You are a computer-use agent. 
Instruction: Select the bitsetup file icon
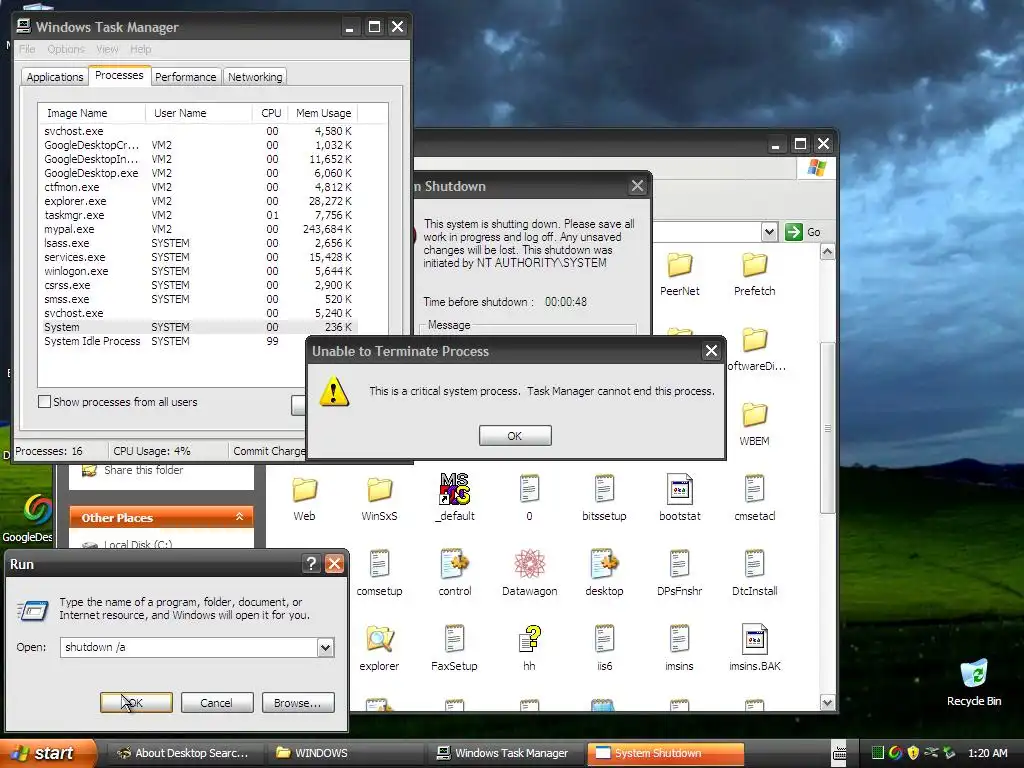tap(604, 489)
